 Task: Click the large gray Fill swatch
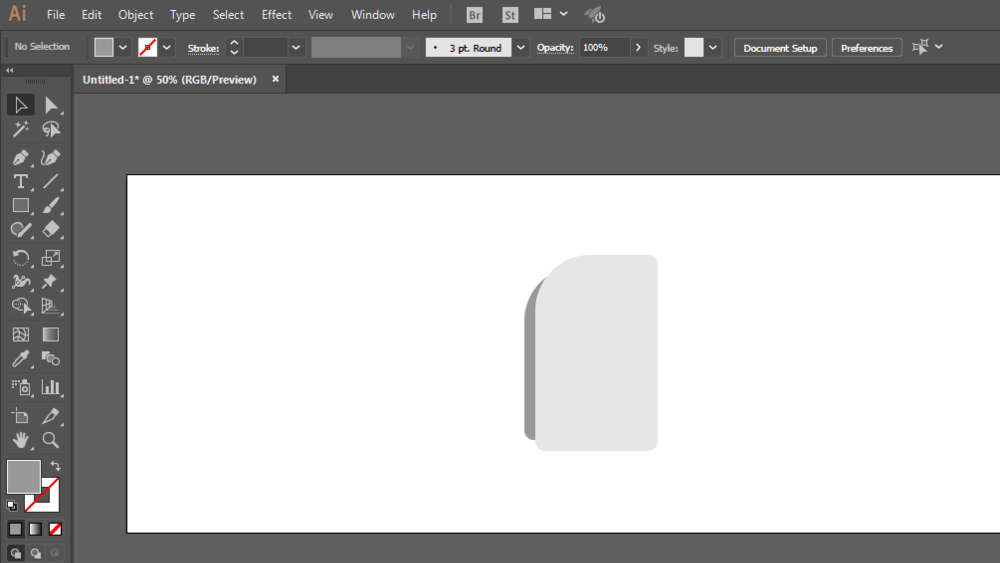point(24,476)
